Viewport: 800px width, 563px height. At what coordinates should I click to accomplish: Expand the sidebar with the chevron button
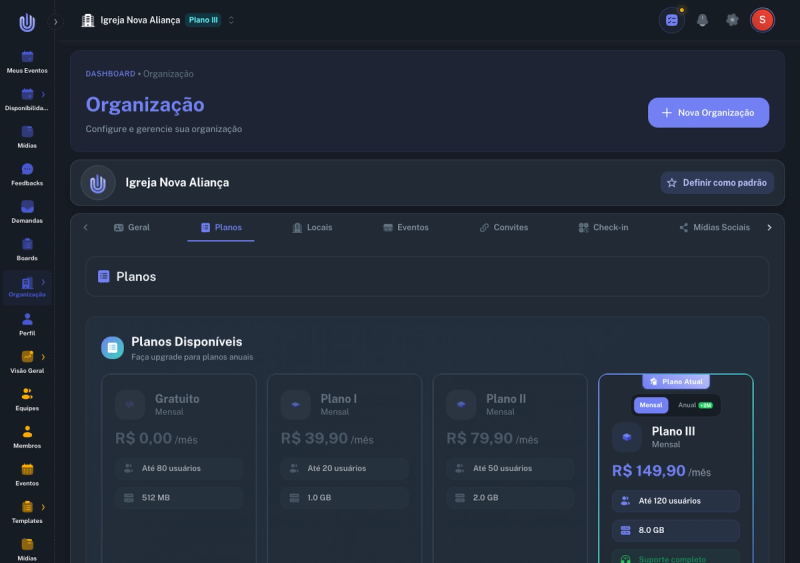[x=55, y=22]
